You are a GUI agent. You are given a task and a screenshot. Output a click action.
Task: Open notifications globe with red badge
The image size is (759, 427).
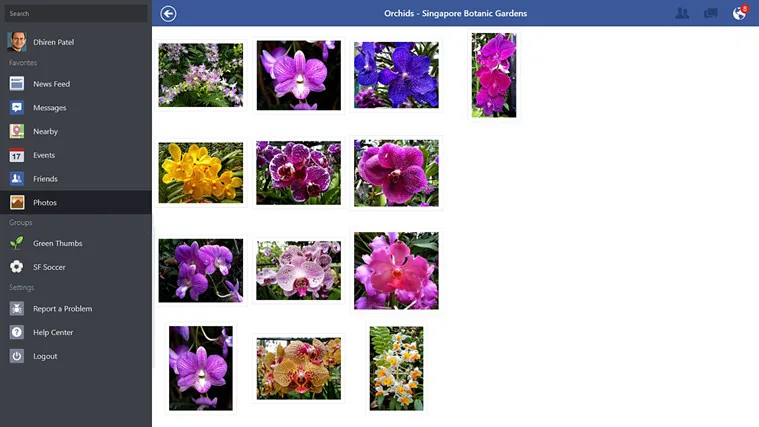point(739,13)
